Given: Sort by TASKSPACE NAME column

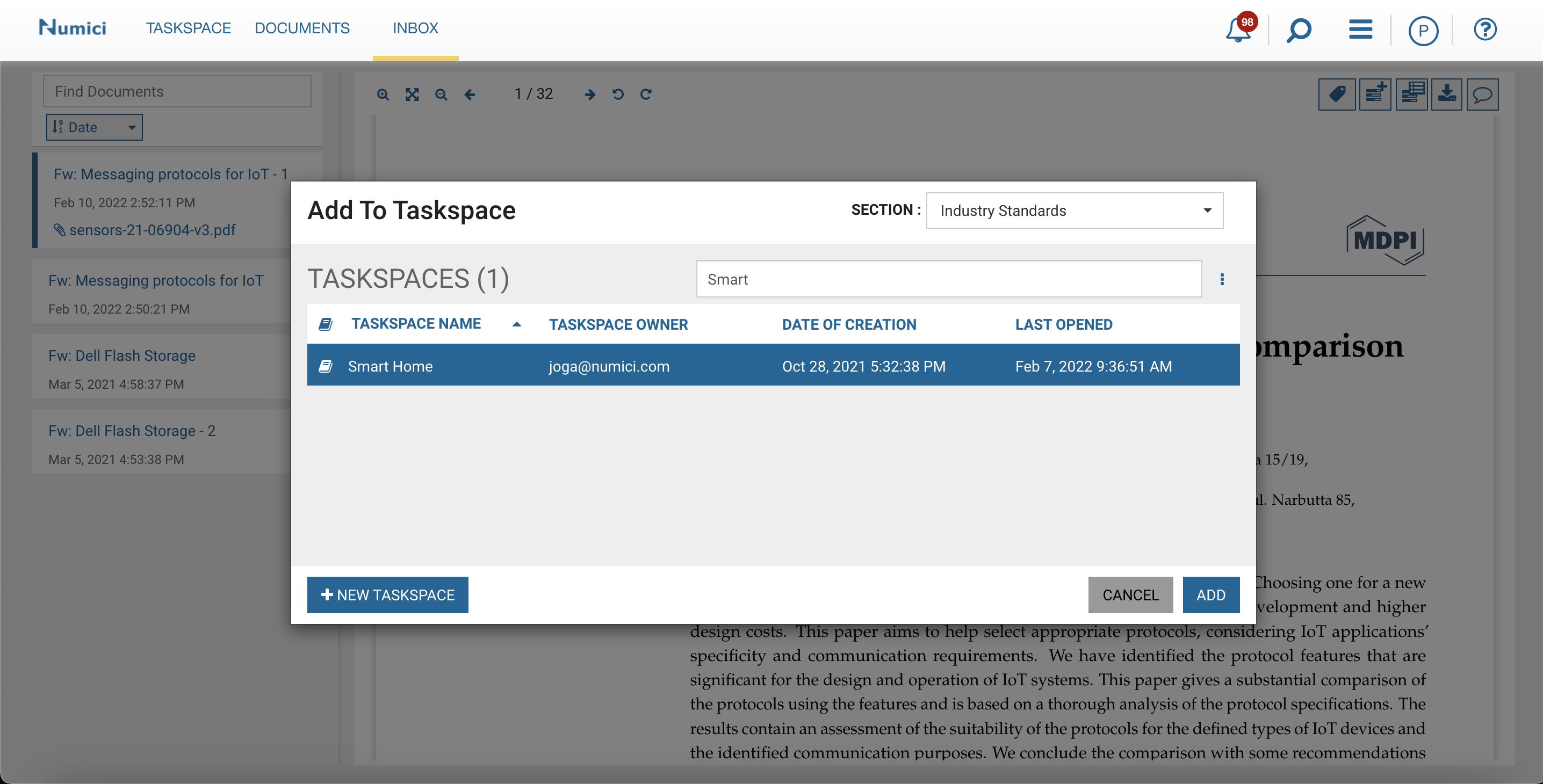Looking at the screenshot, I should click(x=416, y=324).
